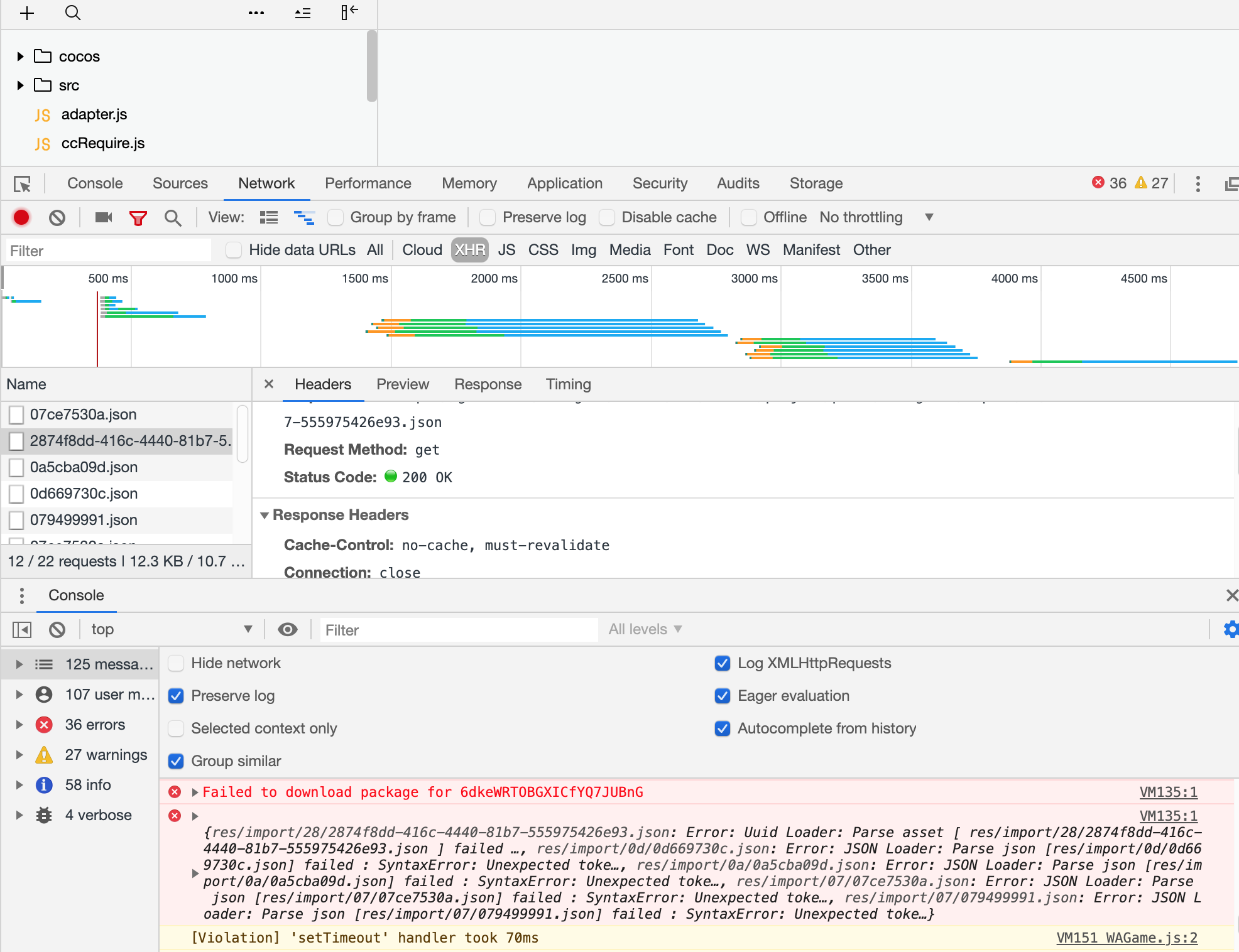Toggle the Disable cache checkbox
Viewport: 1239px width, 952px height.
(607, 217)
